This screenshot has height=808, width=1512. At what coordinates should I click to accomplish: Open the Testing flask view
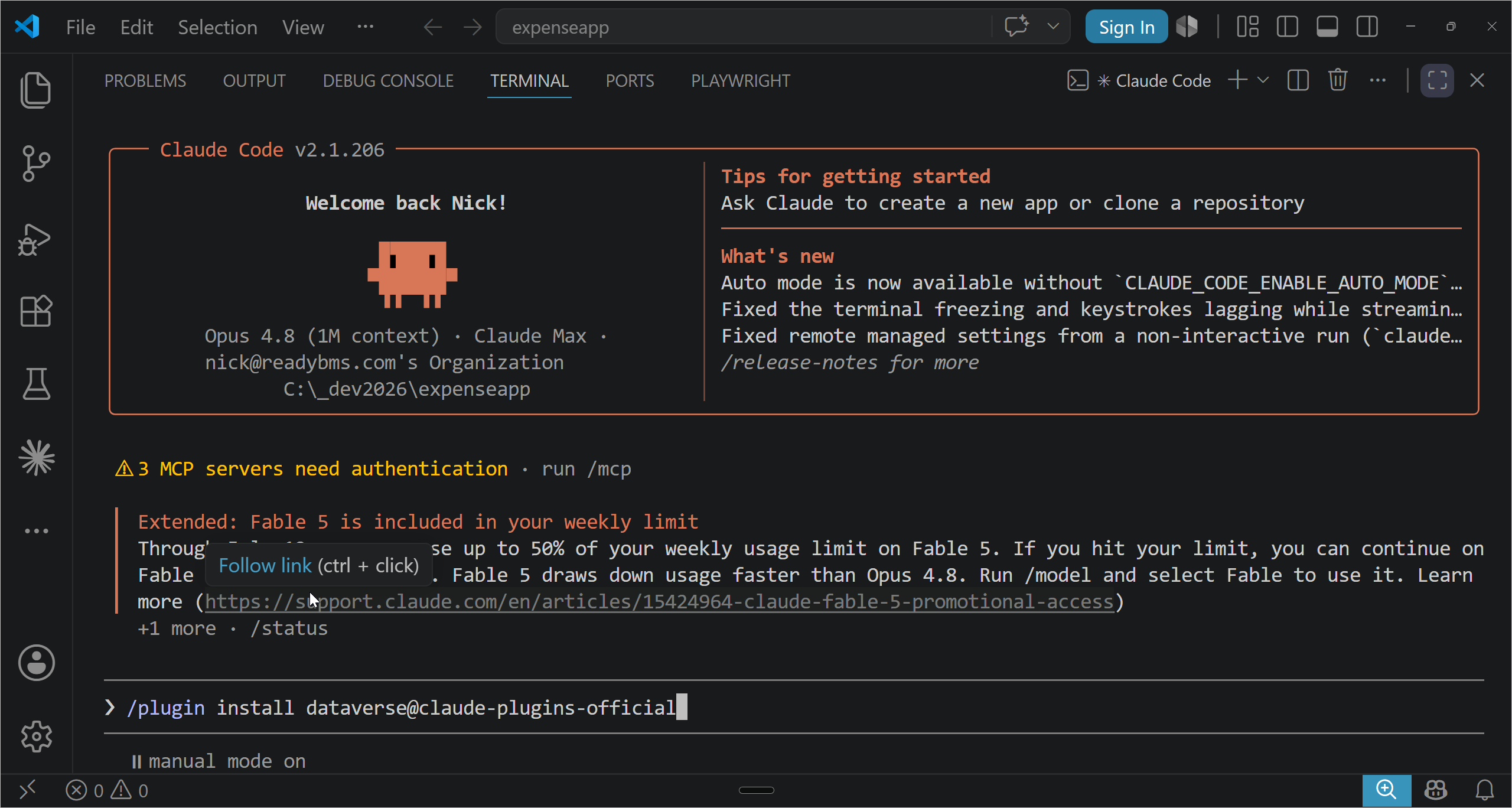[x=36, y=385]
